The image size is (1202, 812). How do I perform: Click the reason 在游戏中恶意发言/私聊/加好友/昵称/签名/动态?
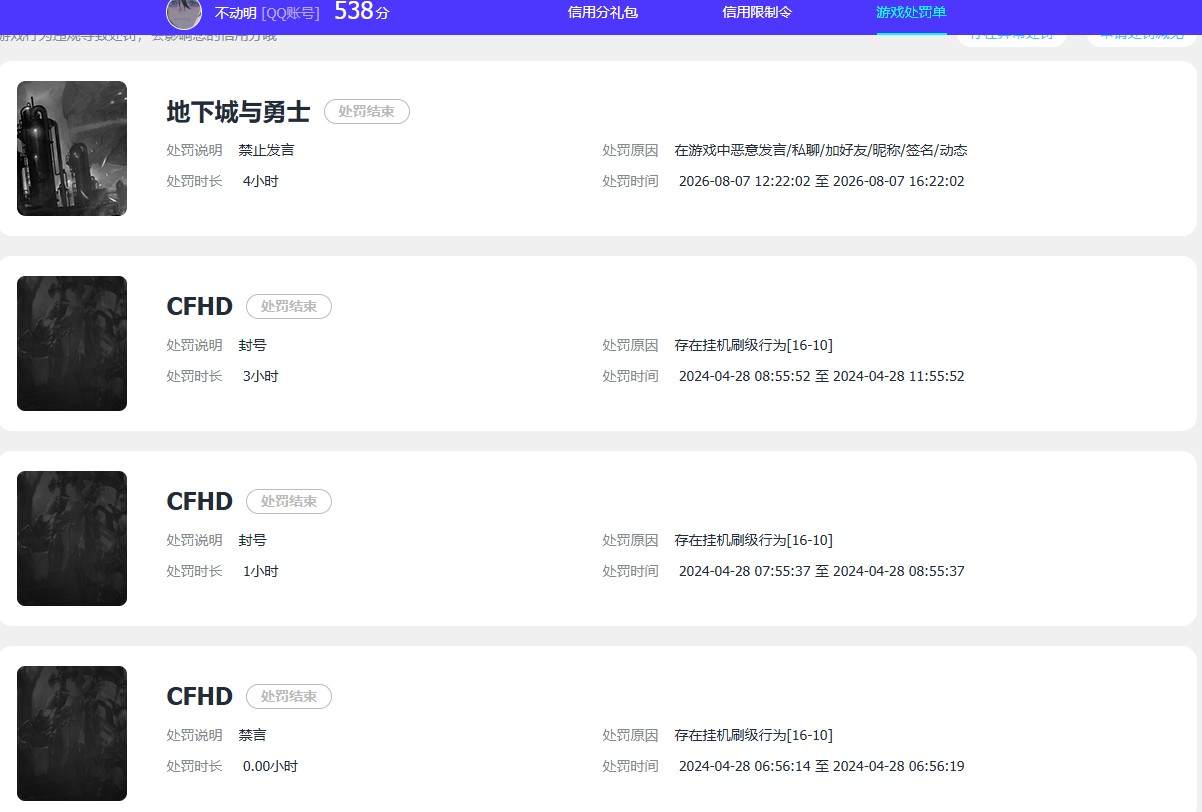pyautogui.click(x=821, y=151)
